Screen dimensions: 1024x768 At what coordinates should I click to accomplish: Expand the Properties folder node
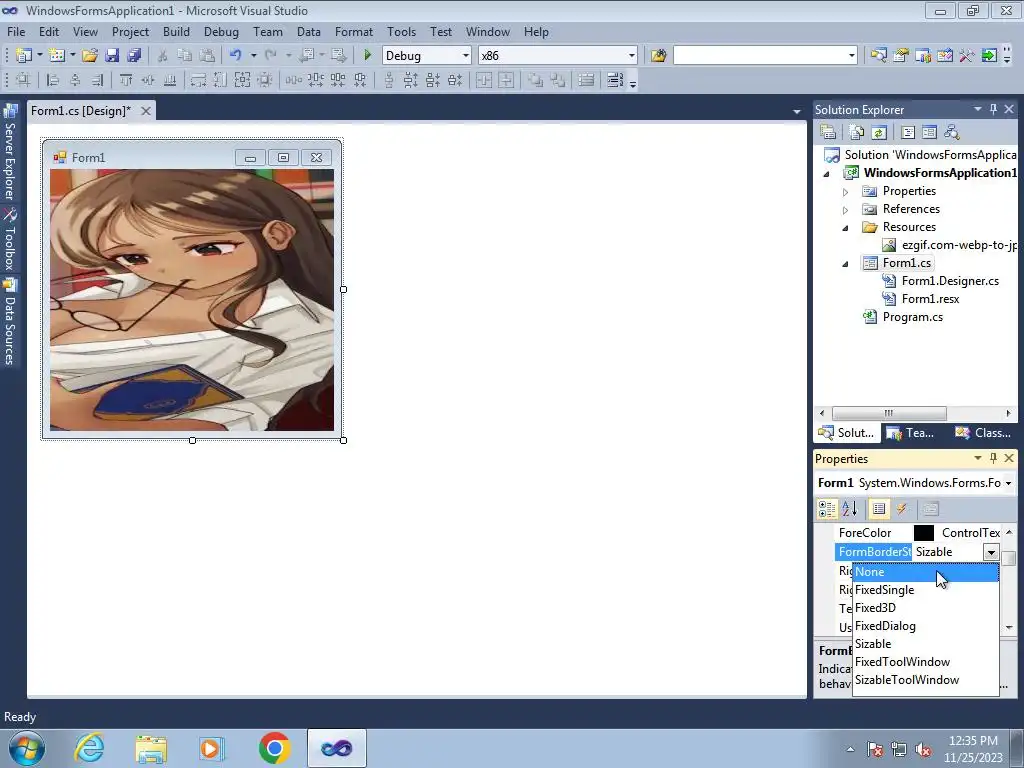pyautogui.click(x=846, y=192)
